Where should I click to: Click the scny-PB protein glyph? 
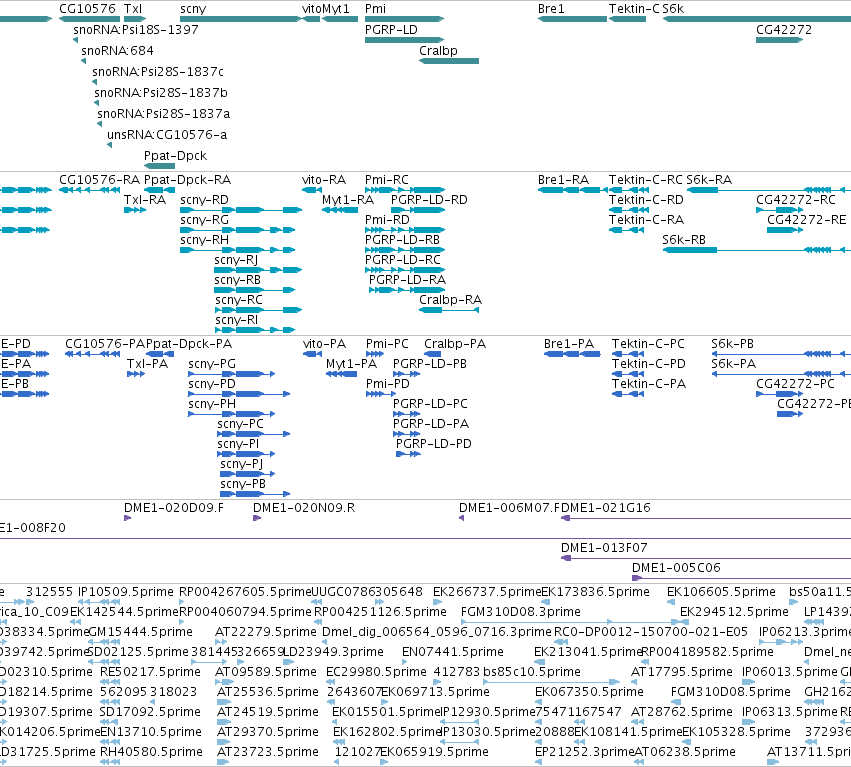[255, 494]
